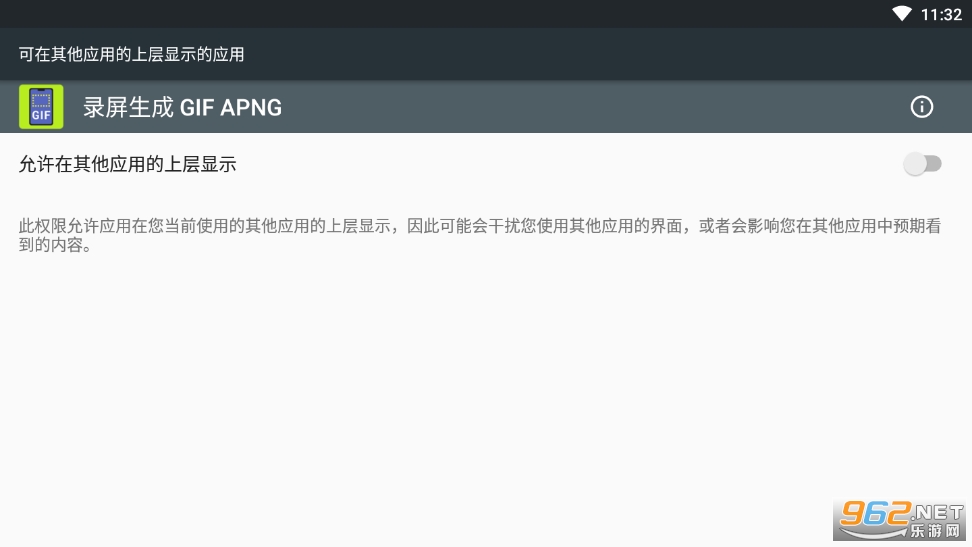Click the 11:32 clock in status bar

940,14
